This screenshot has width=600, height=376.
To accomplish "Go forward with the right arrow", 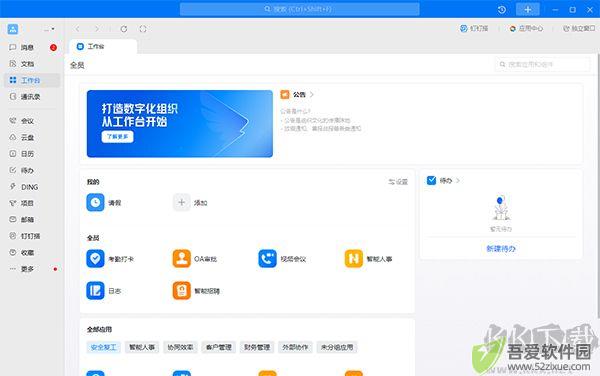I will tap(96, 29).
